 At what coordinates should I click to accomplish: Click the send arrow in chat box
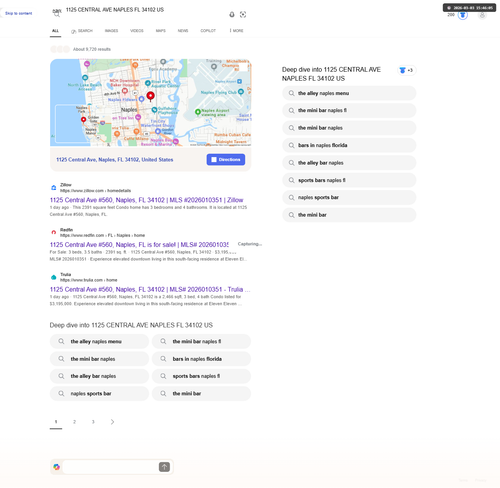pos(164,467)
